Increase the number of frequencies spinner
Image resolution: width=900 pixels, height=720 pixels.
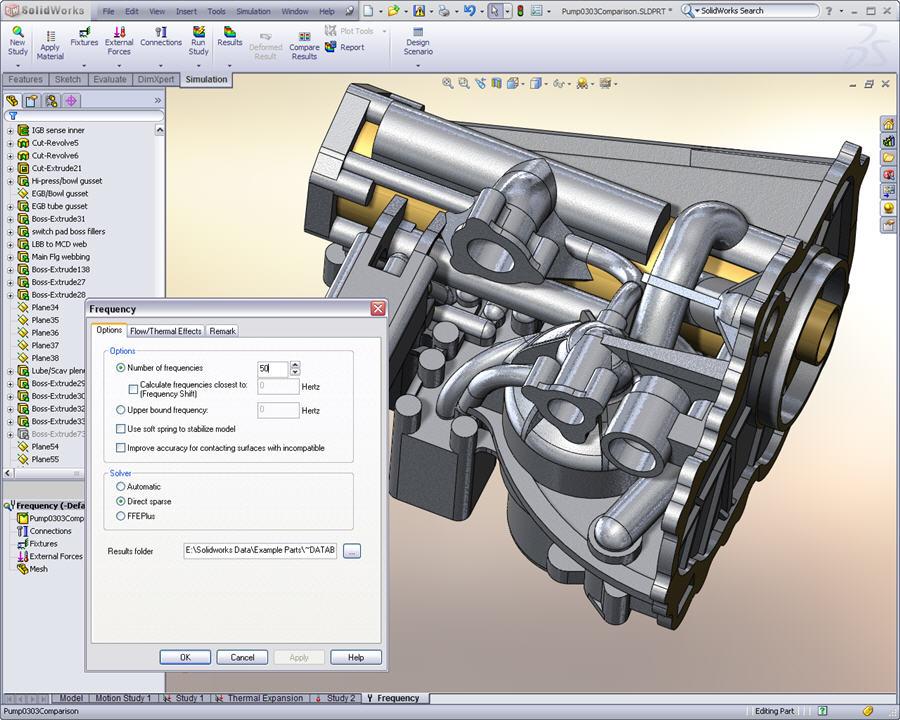coord(295,365)
